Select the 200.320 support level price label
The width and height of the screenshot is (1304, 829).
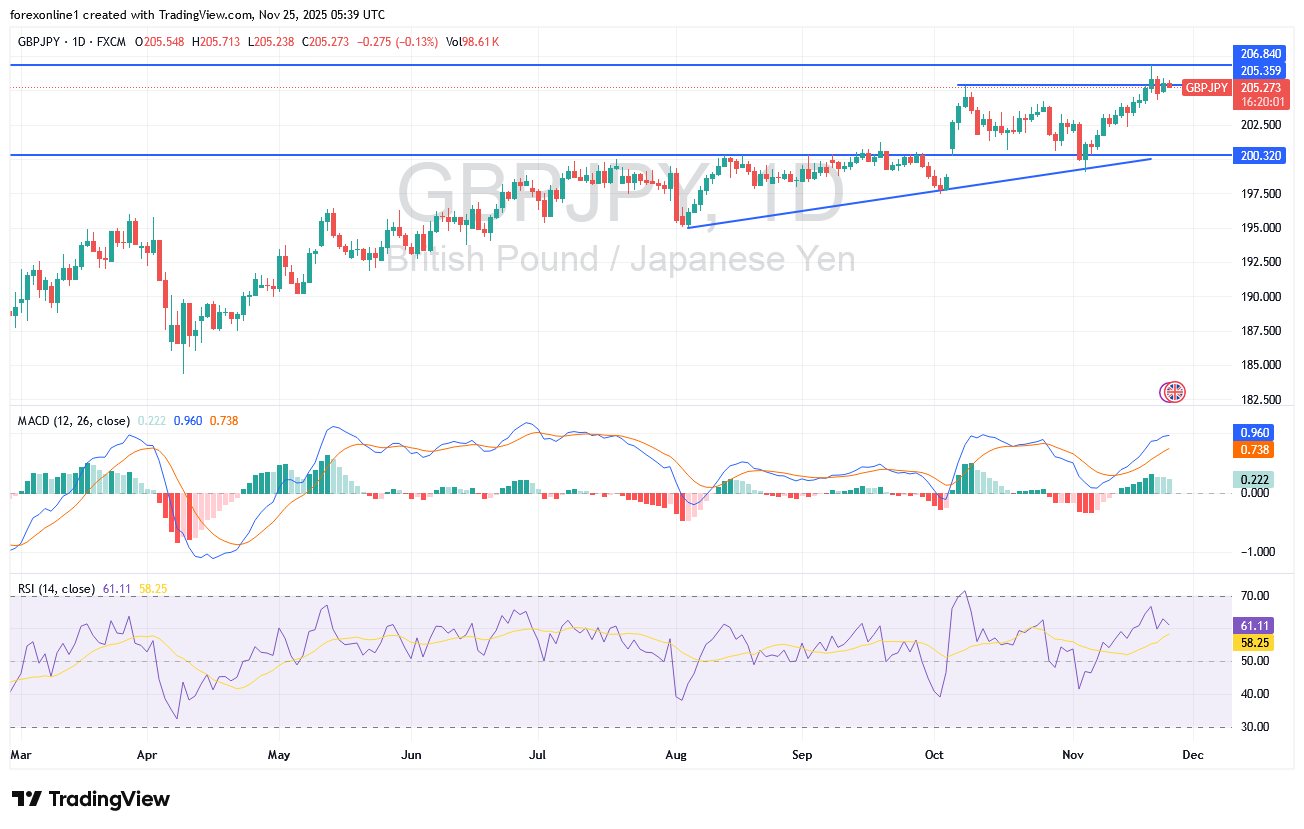tap(1261, 156)
